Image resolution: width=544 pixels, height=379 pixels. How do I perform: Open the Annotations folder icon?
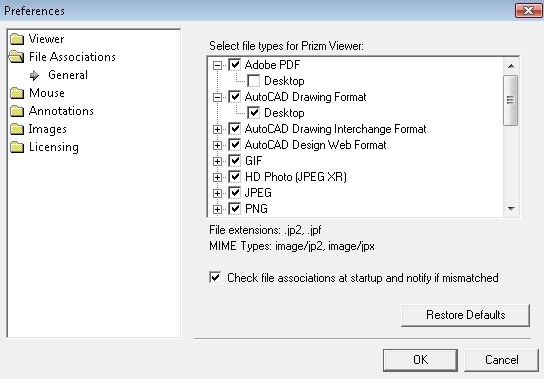click(17, 111)
